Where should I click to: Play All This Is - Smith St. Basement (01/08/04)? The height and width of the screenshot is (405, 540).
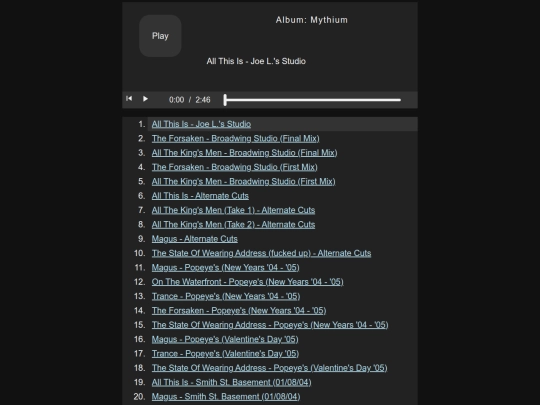coord(231,382)
